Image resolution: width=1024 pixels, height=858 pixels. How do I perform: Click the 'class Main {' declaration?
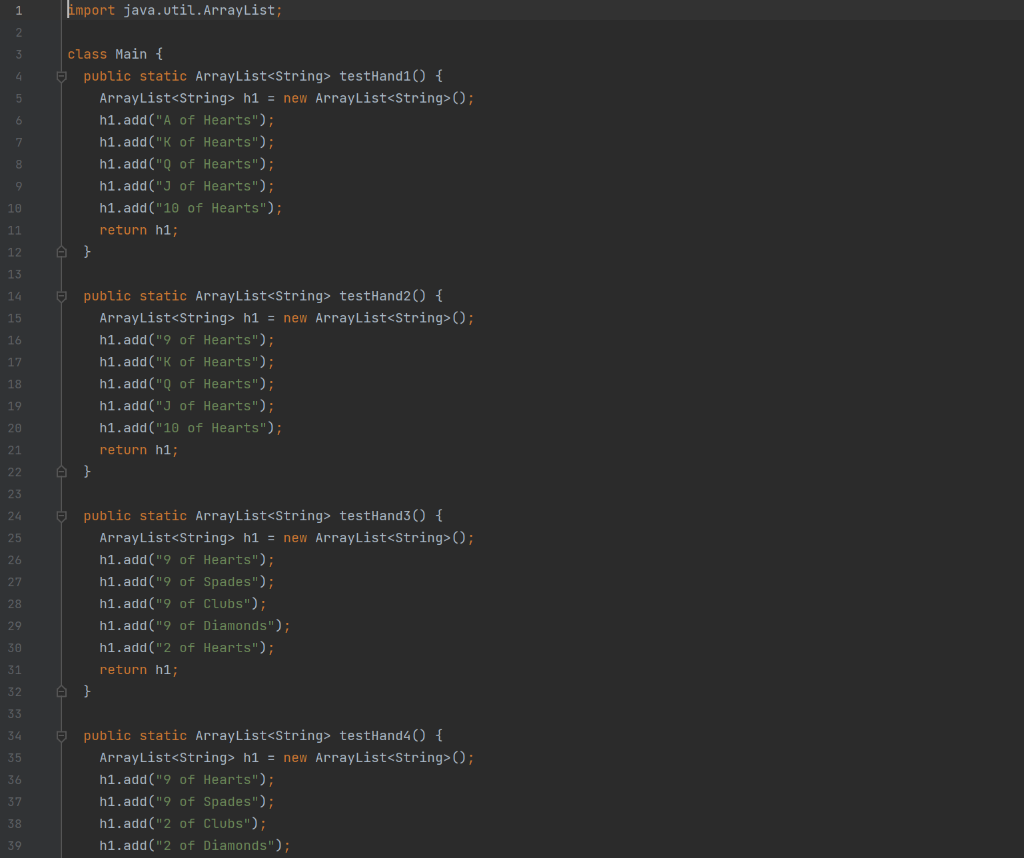116,54
